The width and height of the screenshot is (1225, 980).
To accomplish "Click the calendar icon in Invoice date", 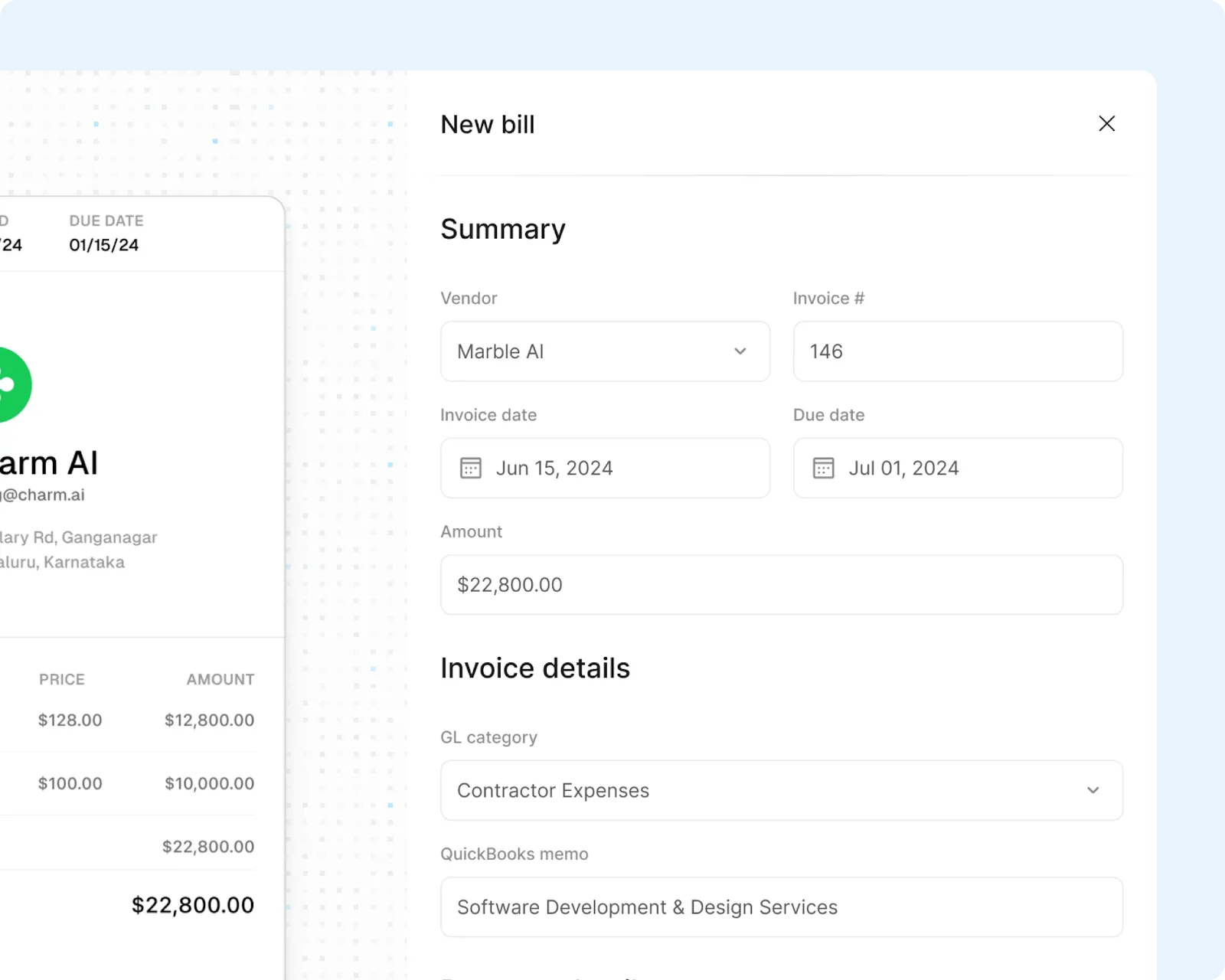I will click(470, 468).
